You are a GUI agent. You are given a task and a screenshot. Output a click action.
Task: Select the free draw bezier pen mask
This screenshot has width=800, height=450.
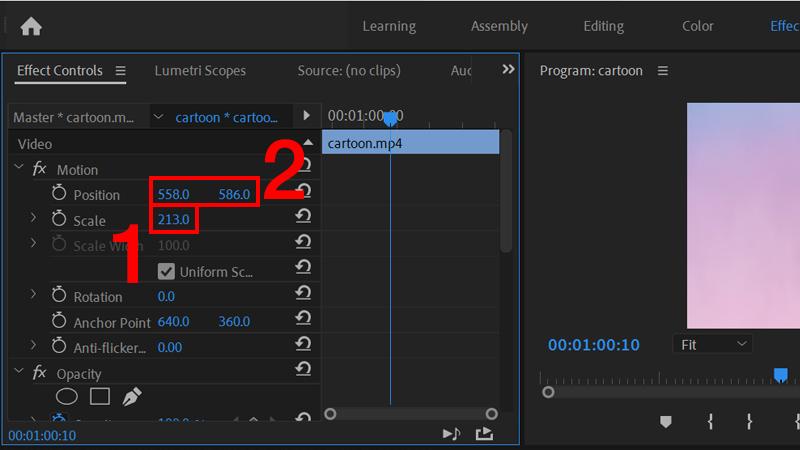pos(132,397)
